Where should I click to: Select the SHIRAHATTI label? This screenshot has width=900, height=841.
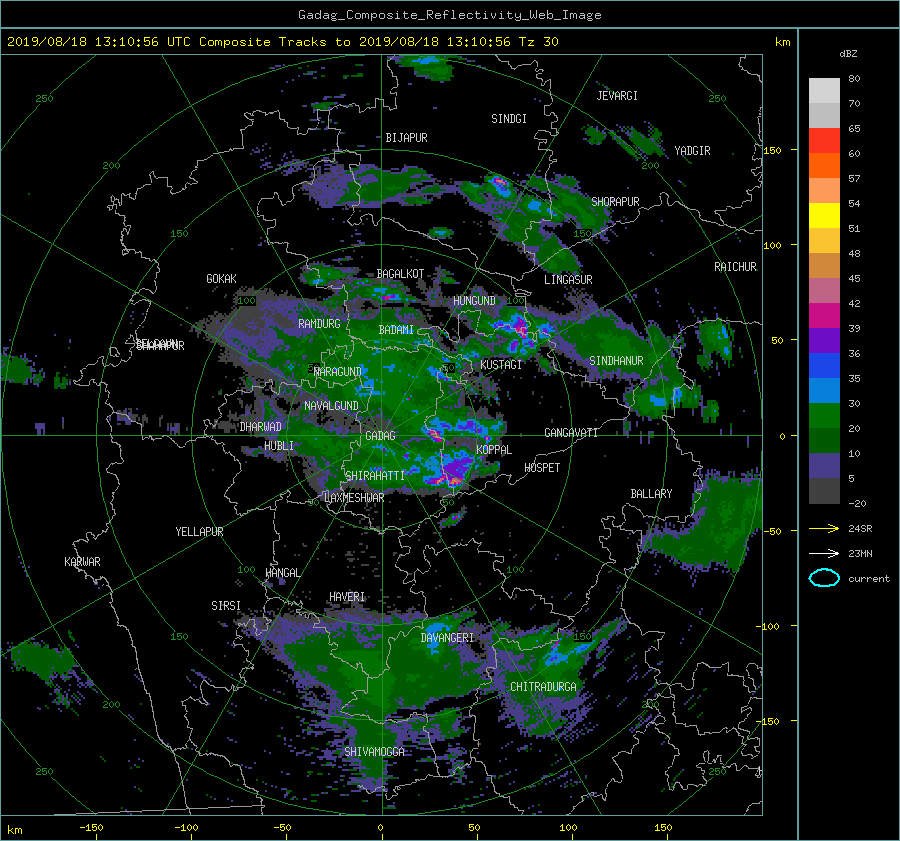coord(375,476)
